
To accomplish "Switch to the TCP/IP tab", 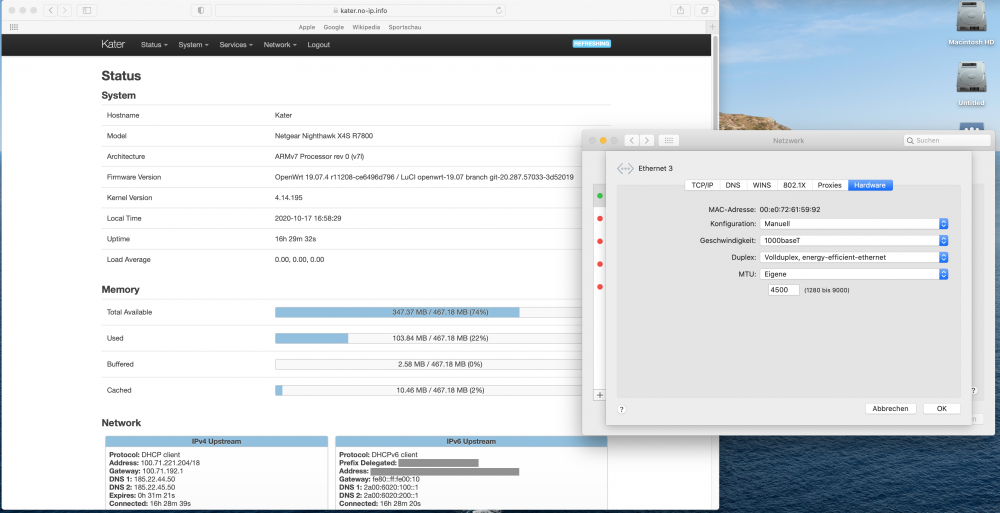I will point(702,185).
